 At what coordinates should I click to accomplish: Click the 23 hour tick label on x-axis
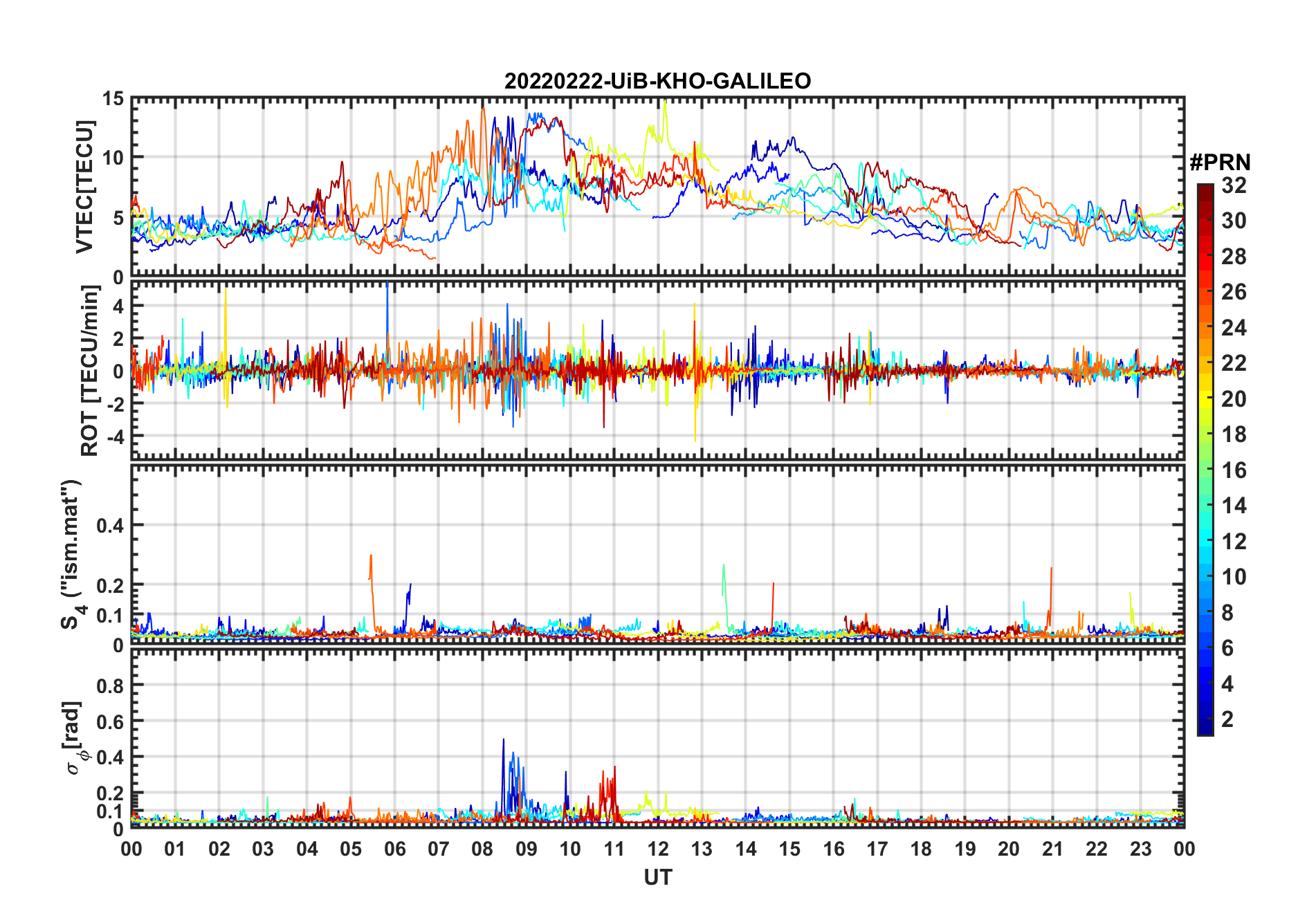point(1140,849)
